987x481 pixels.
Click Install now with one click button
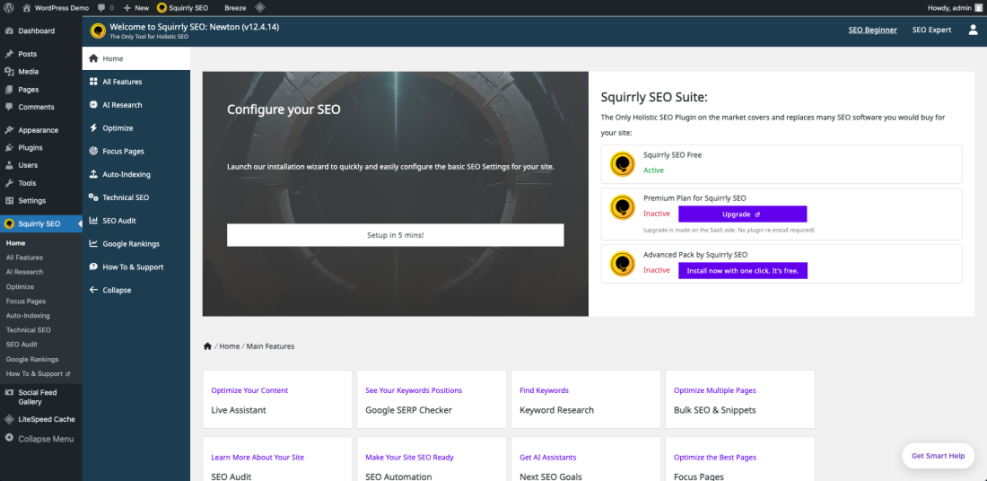pyautogui.click(x=742, y=271)
